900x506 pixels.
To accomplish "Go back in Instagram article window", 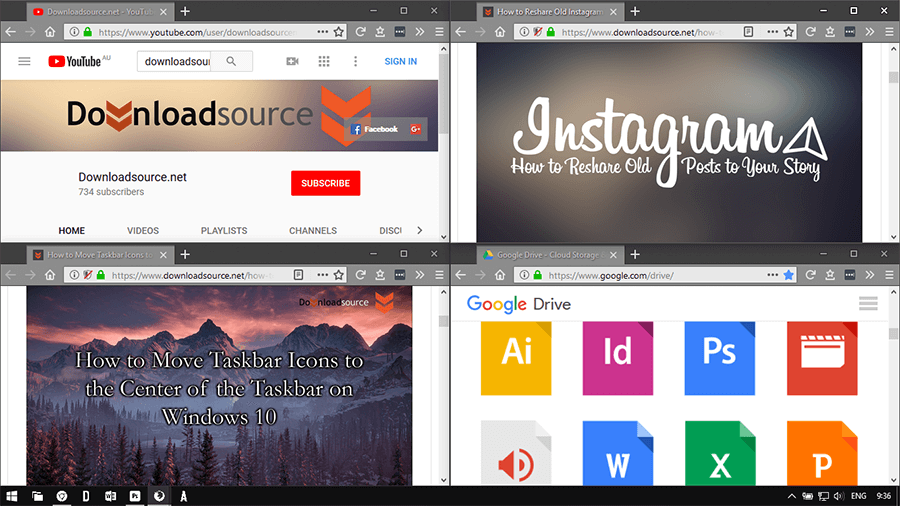I will point(460,32).
